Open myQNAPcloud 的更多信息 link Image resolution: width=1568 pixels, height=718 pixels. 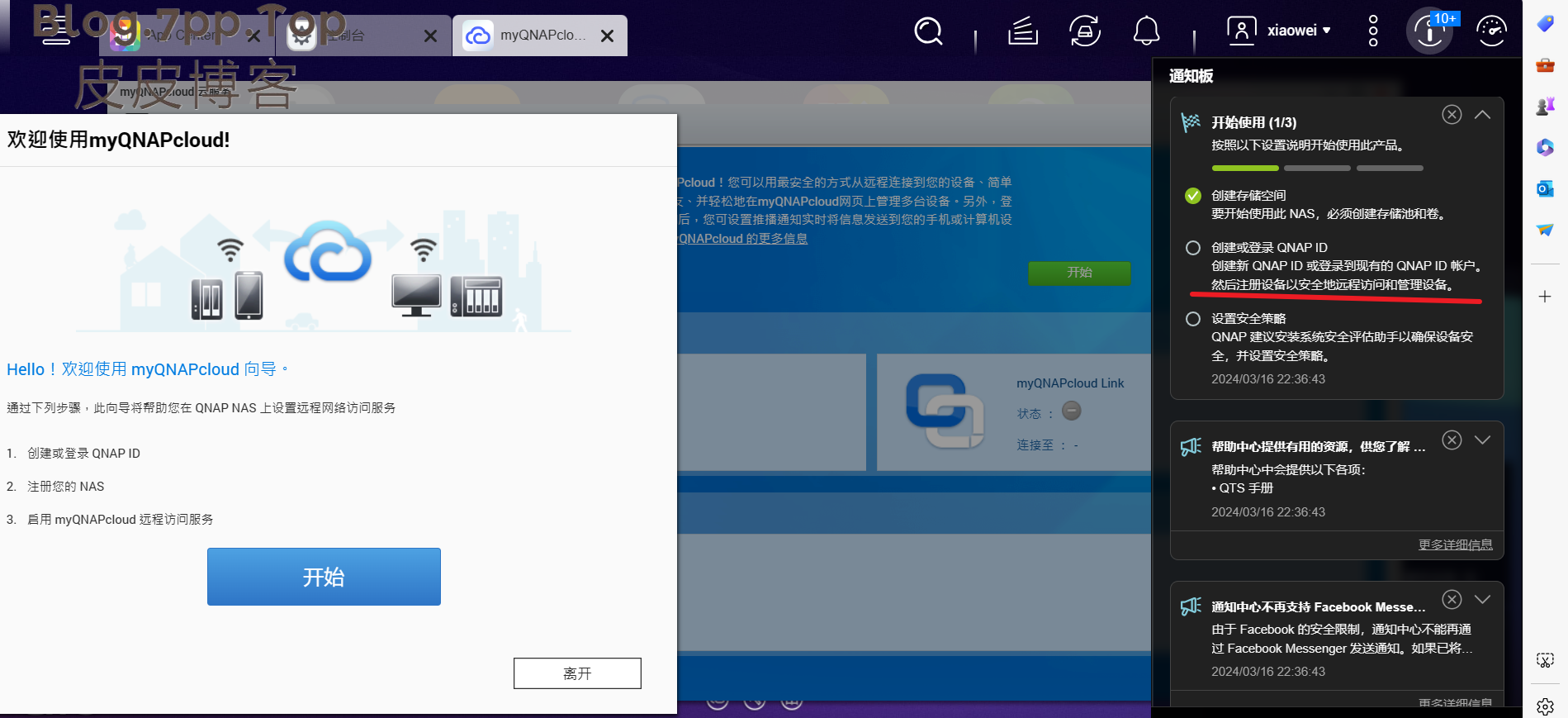point(742,239)
